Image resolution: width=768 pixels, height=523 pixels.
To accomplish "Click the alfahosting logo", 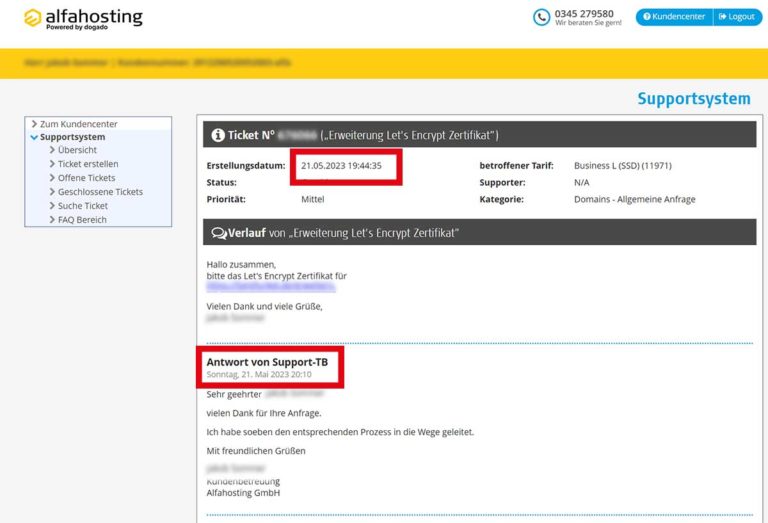I will (83, 19).
